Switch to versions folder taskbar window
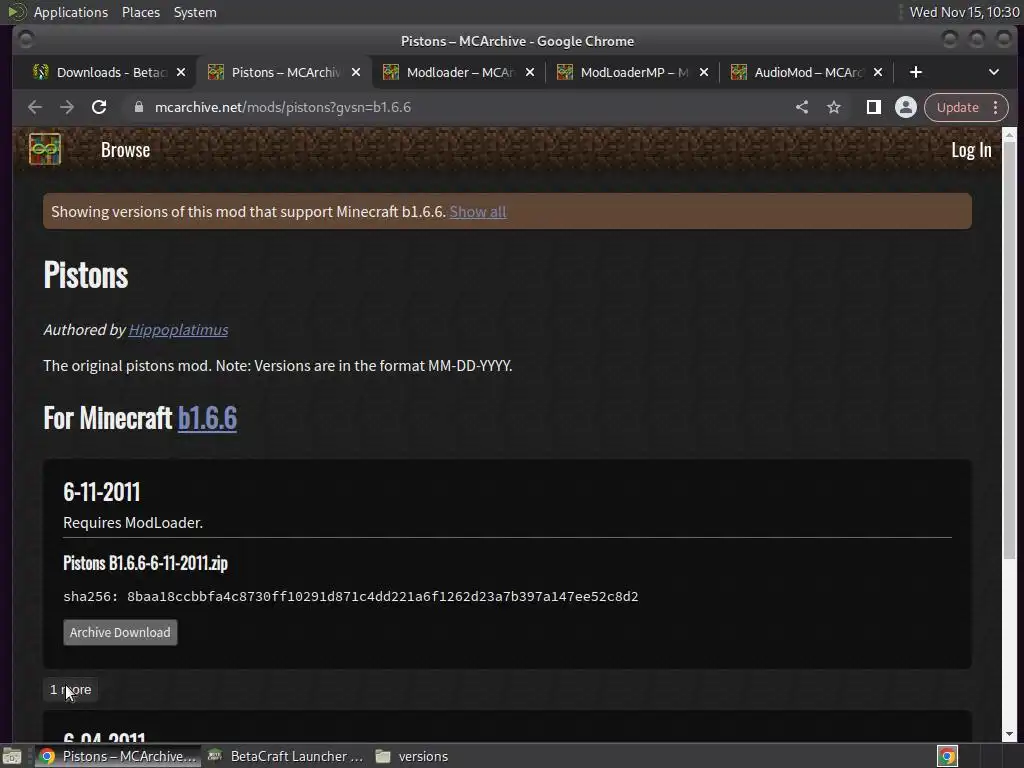The image size is (1024, 768). (x=413, y=756)
